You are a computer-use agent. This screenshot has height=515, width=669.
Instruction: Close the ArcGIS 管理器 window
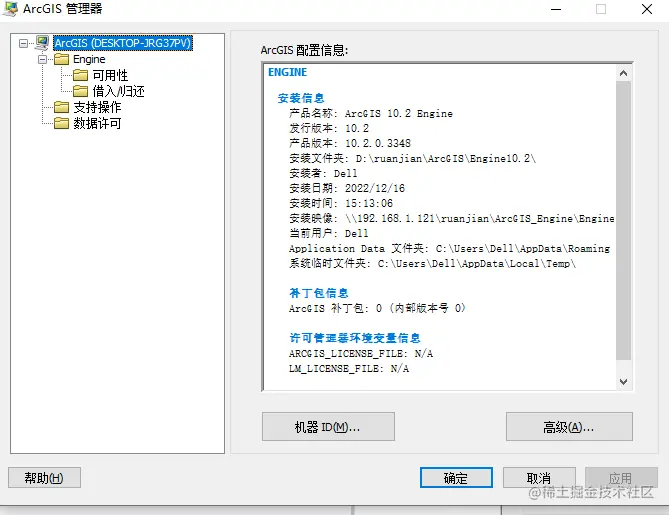(647, 9)
